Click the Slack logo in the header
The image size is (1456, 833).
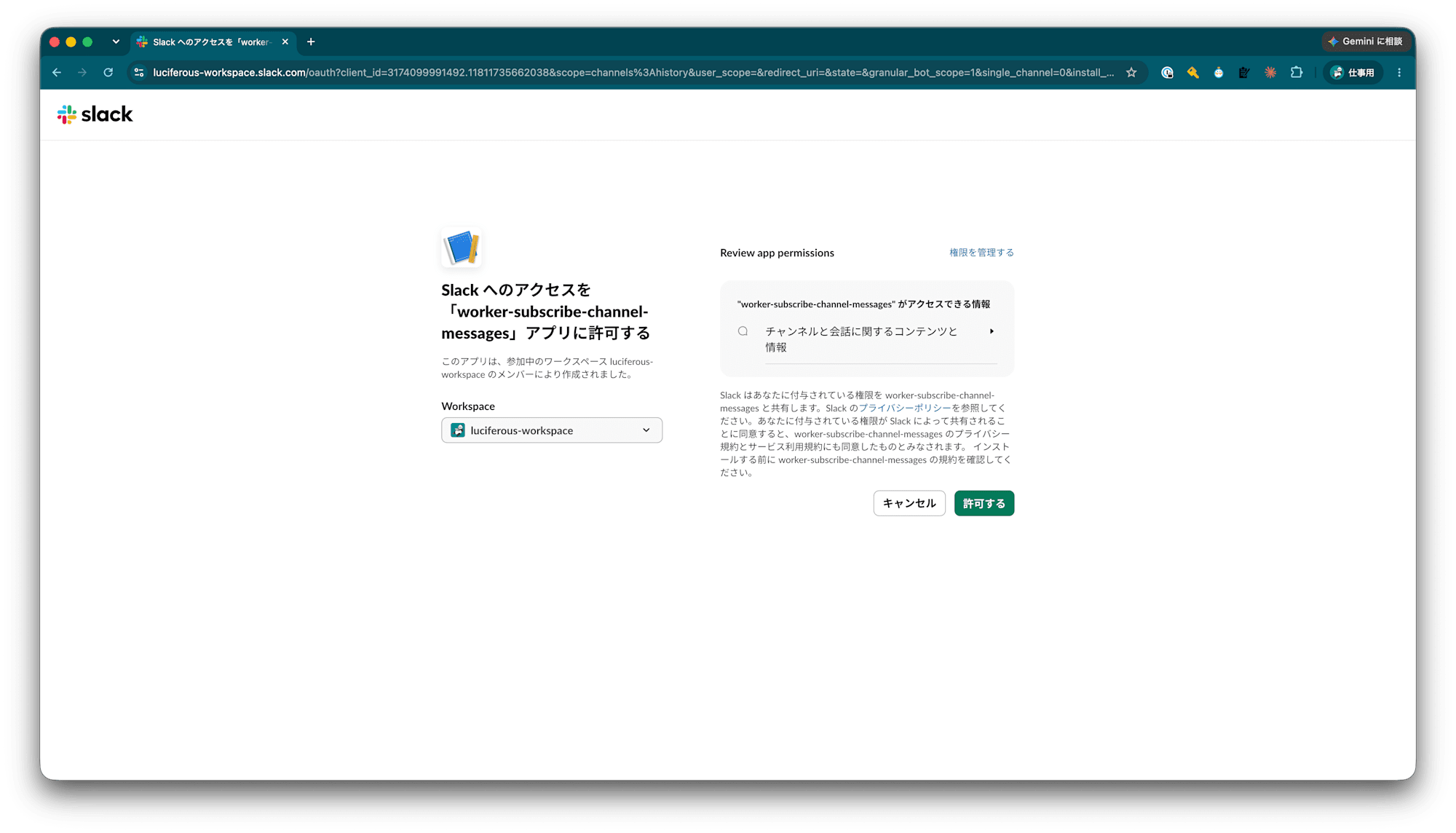95,114
